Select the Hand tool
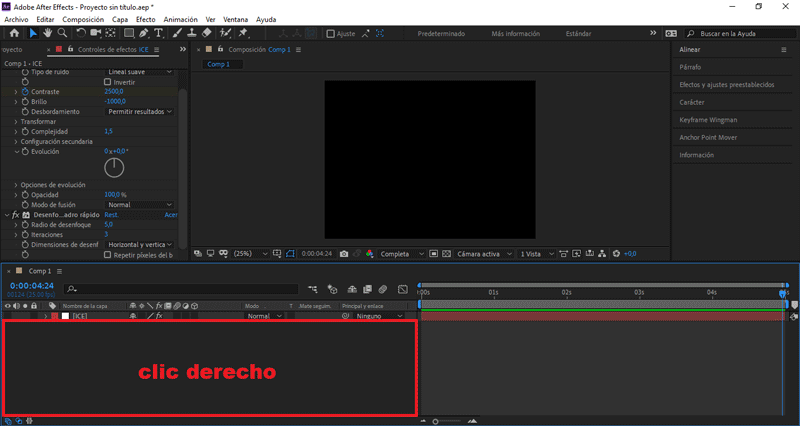The height and width of the screenshot is (426, 800). pyautogui.click(x=47, y=33)
